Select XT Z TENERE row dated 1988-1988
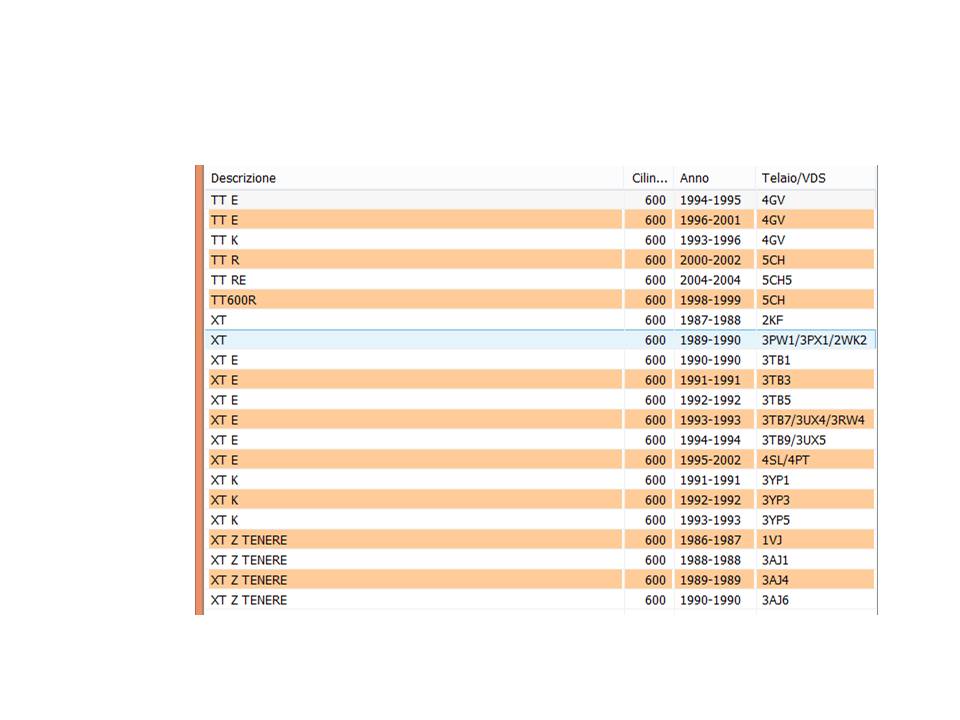 [541, 560]
